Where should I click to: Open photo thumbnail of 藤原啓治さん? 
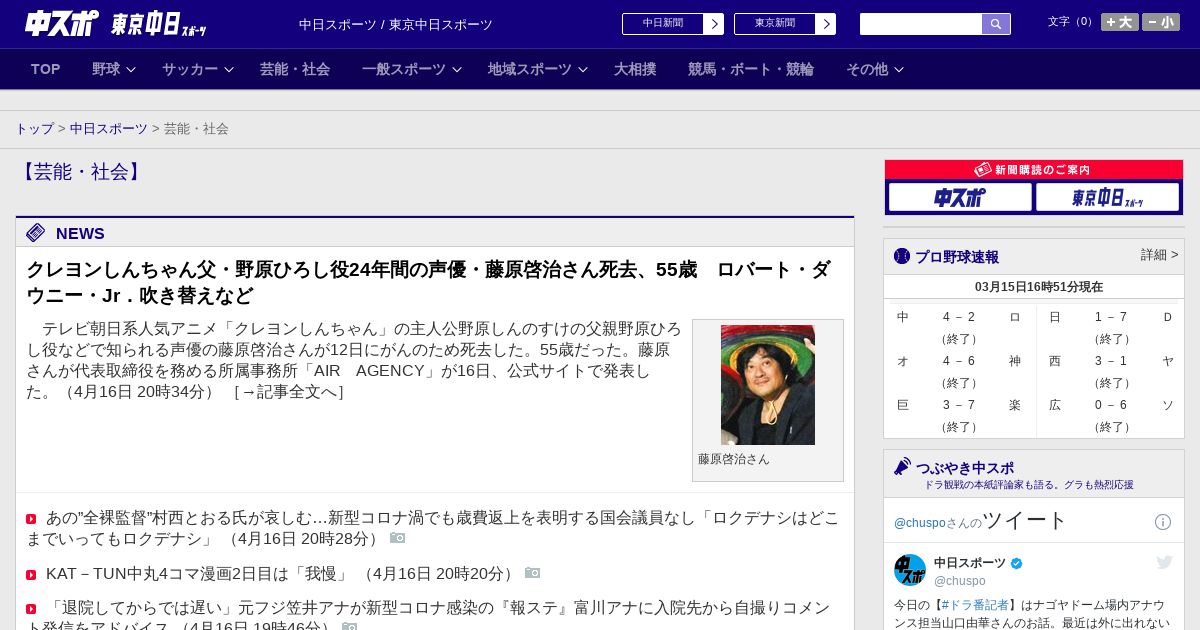768,385
